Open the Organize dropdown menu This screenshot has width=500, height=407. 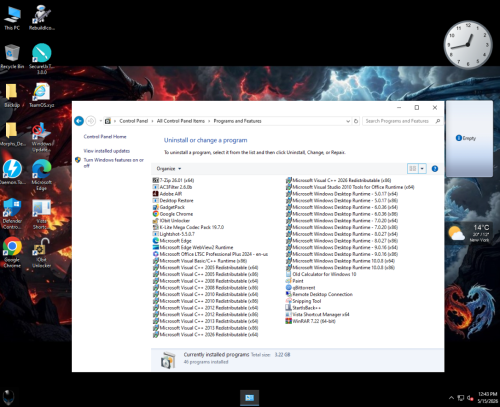[169, 169]
